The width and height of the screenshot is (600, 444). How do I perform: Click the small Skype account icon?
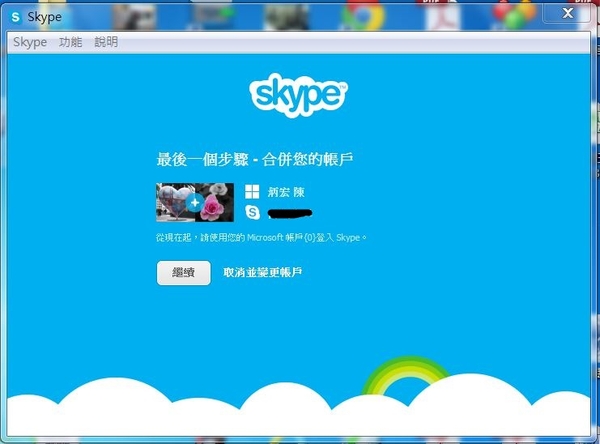pyautogui.click(x=252, y=212)
